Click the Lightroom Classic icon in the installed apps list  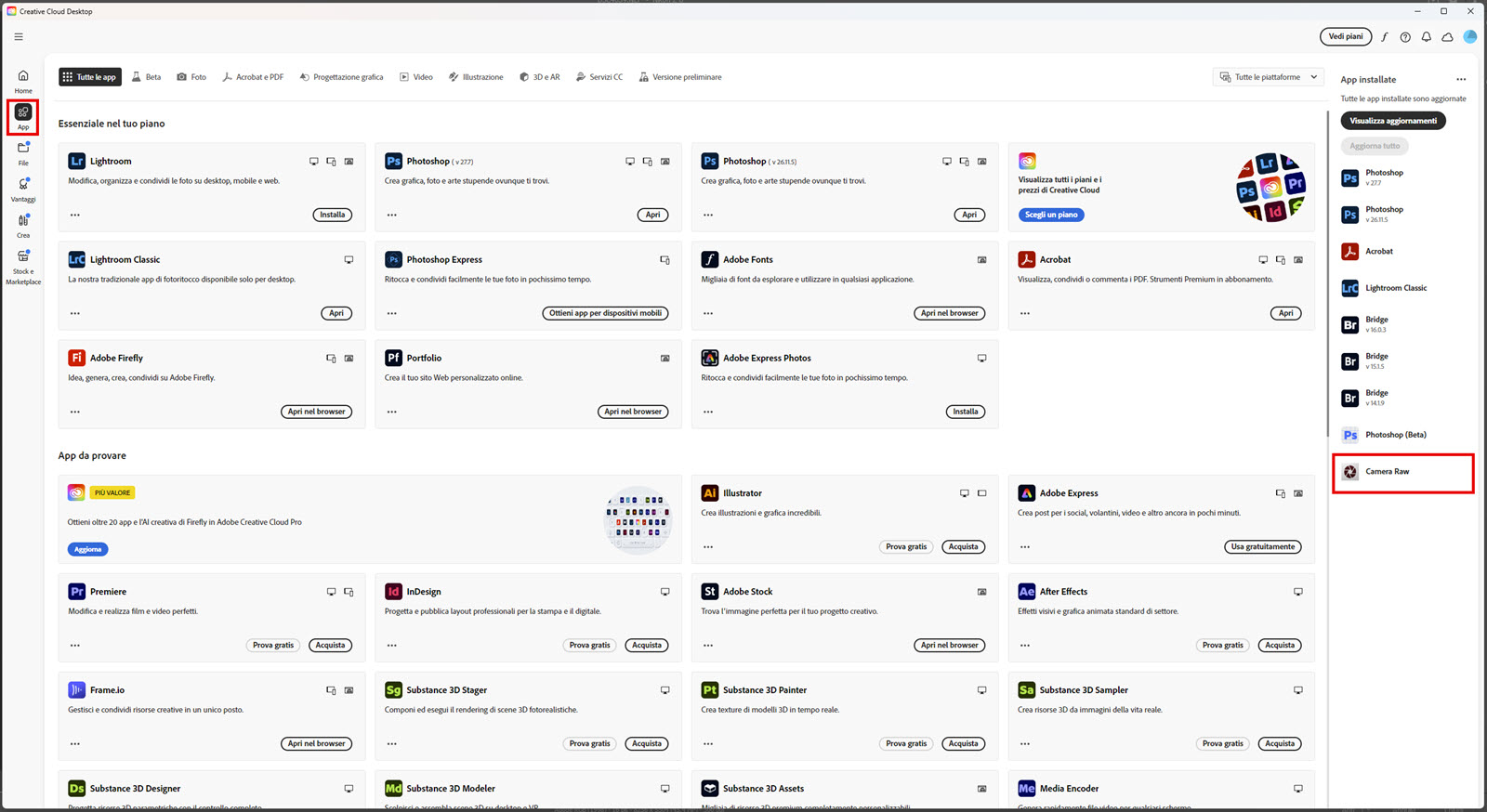tap(1350, 288)
